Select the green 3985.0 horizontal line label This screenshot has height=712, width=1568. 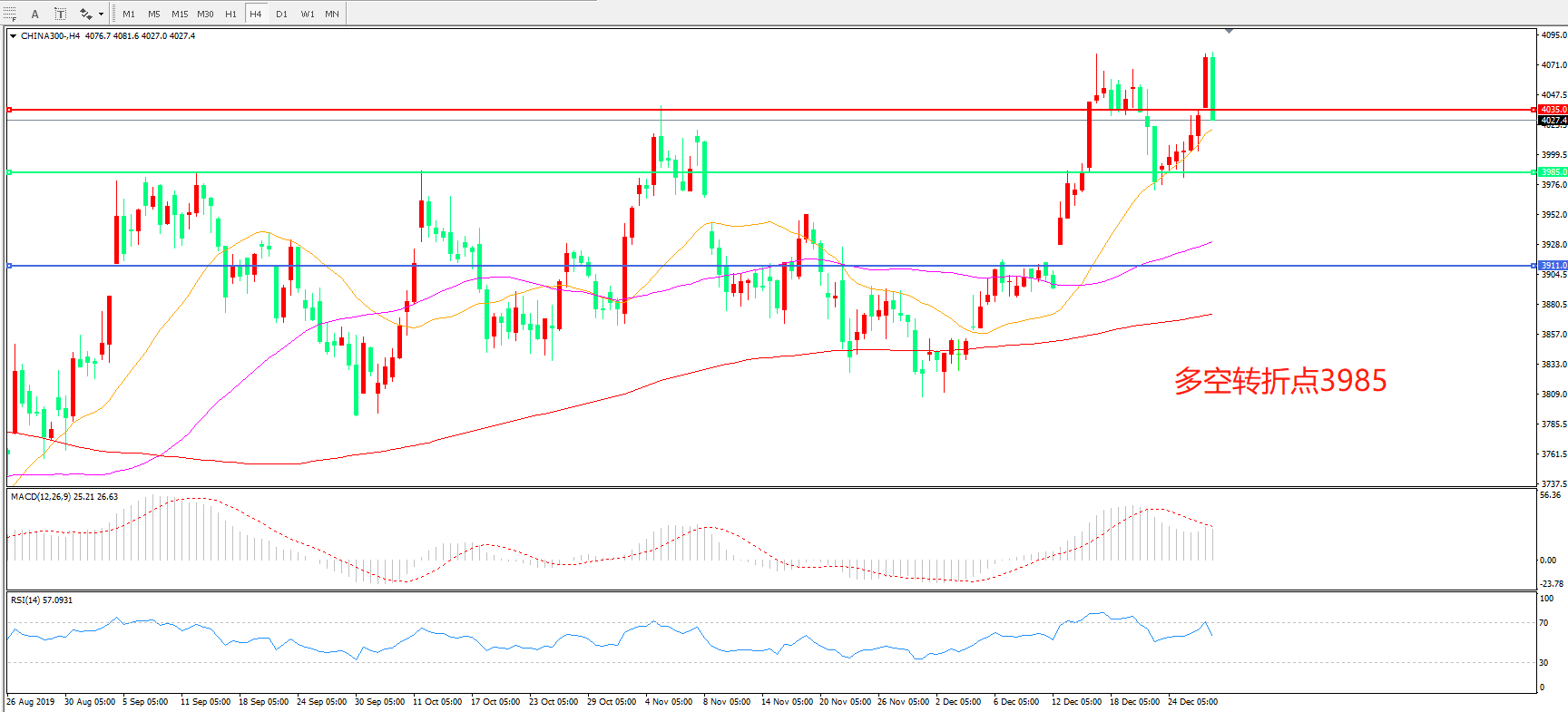(x=1553, y=172)
